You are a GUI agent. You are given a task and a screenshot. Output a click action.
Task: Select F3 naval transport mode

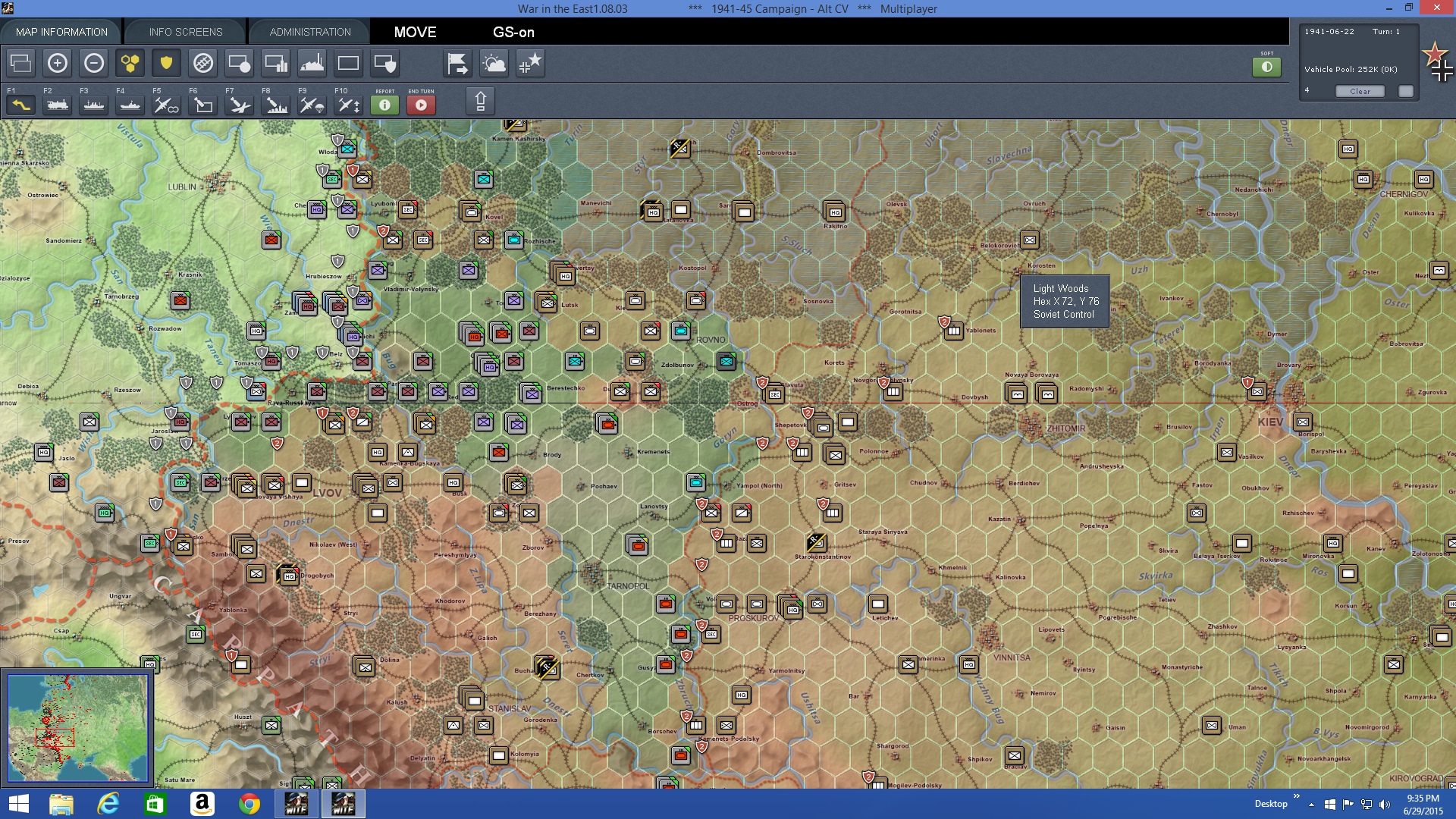(x=93, y=105)
